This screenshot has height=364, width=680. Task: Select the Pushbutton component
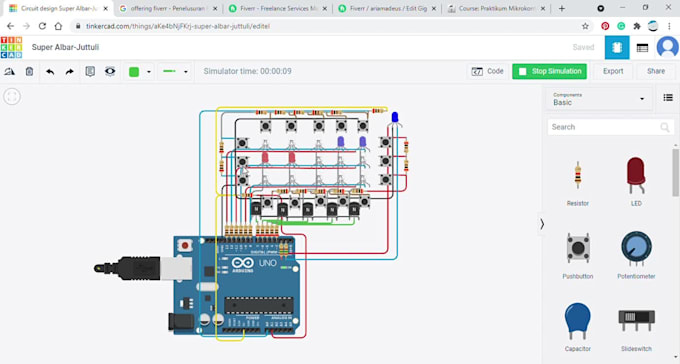(578, 256)
